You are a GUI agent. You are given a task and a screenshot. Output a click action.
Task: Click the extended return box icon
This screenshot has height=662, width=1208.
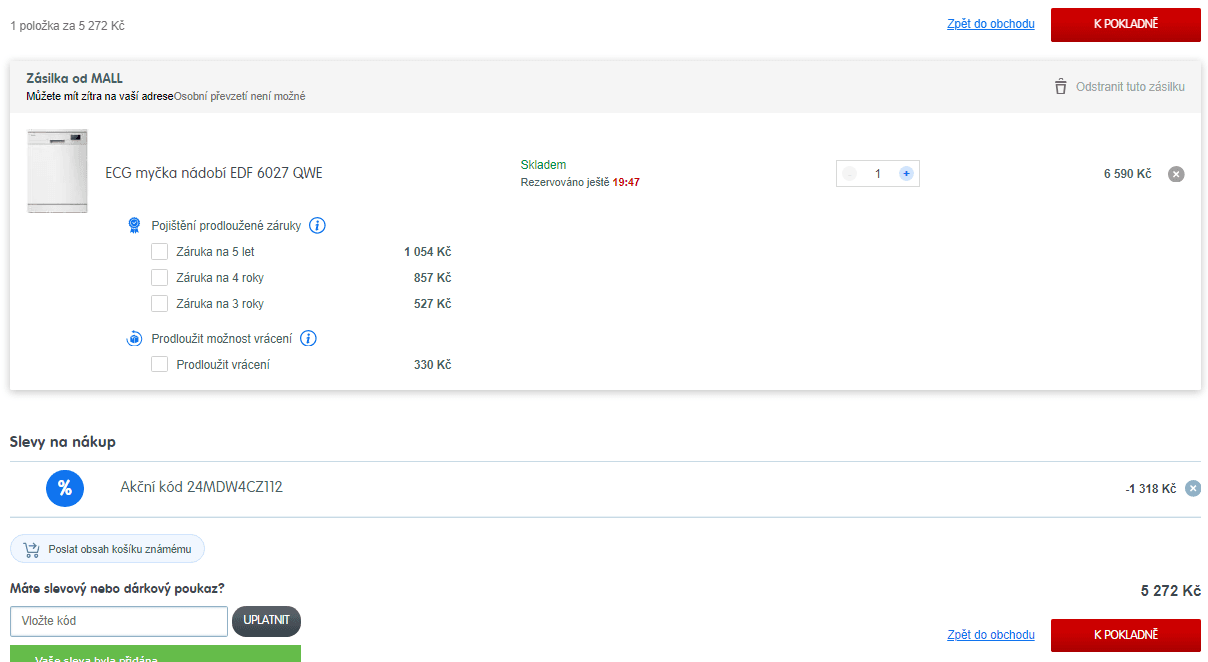point(134,339)
